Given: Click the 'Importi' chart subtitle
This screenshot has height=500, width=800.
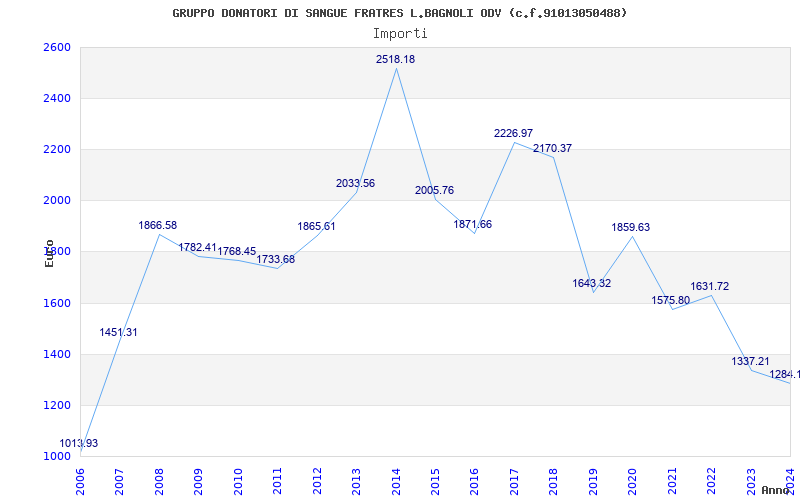Looking at the screenshot, I should (x=400, y=33).
